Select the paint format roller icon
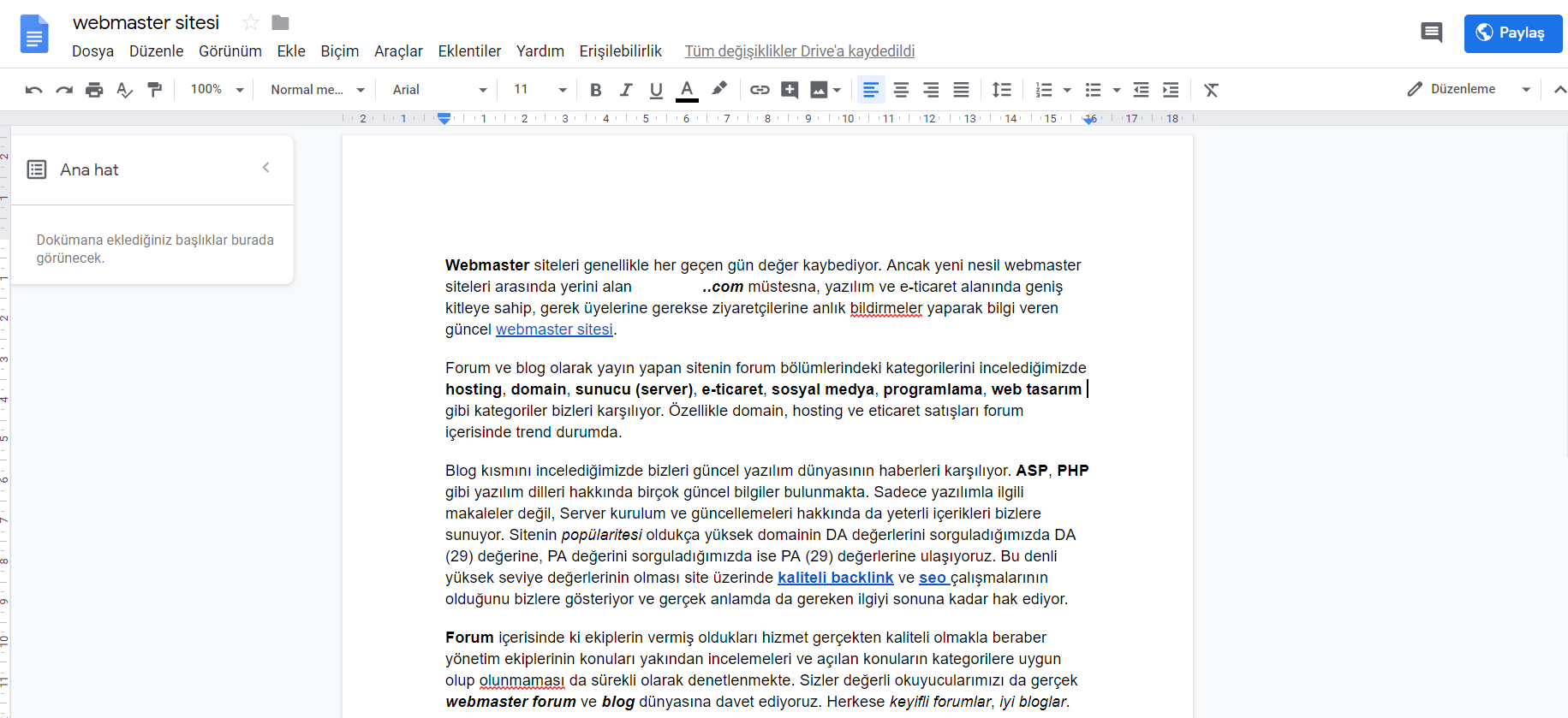Image resolution: width=1568 pixels, height=718 pixels. pos(155,90)
